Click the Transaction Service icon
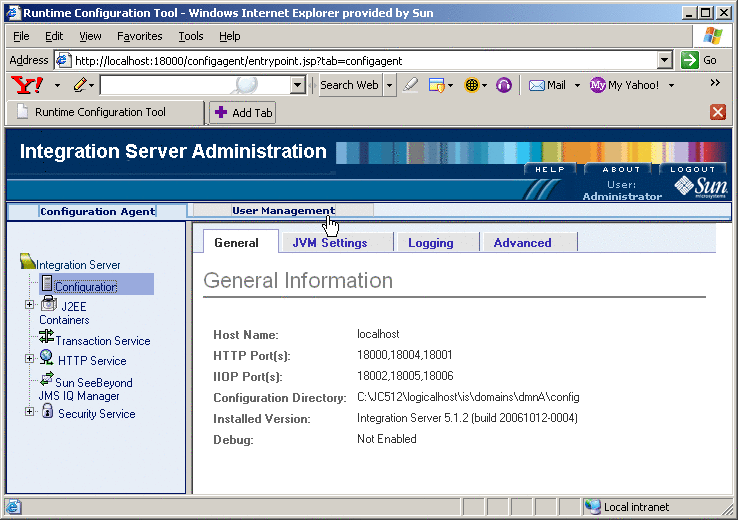This screenshot has width=738, height=520. point(46,336)
